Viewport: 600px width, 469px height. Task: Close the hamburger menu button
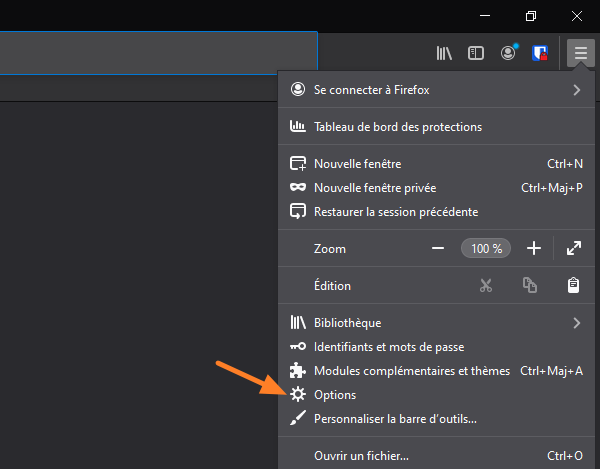pos(580,53)
